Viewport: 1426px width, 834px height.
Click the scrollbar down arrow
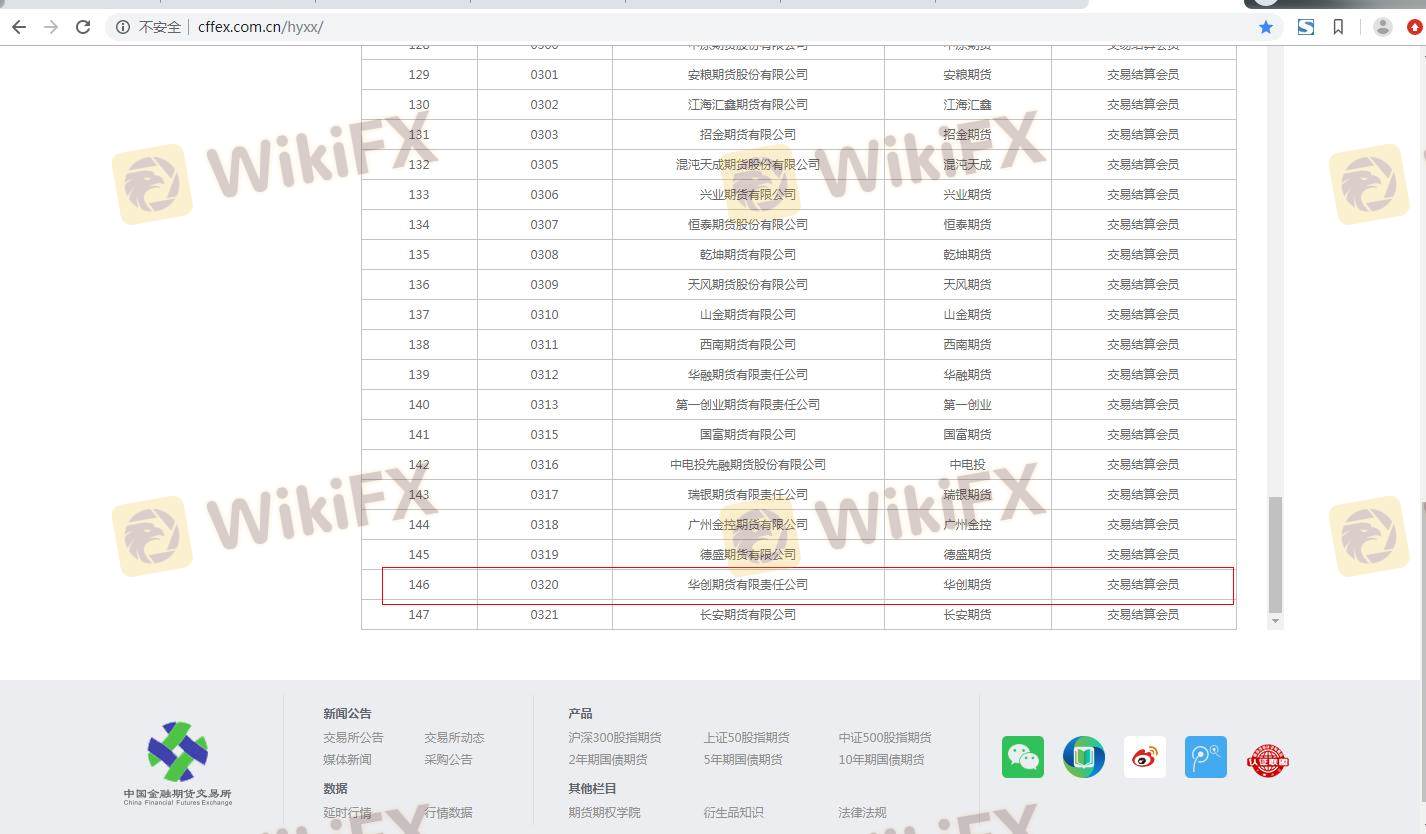click(1275, 622)
